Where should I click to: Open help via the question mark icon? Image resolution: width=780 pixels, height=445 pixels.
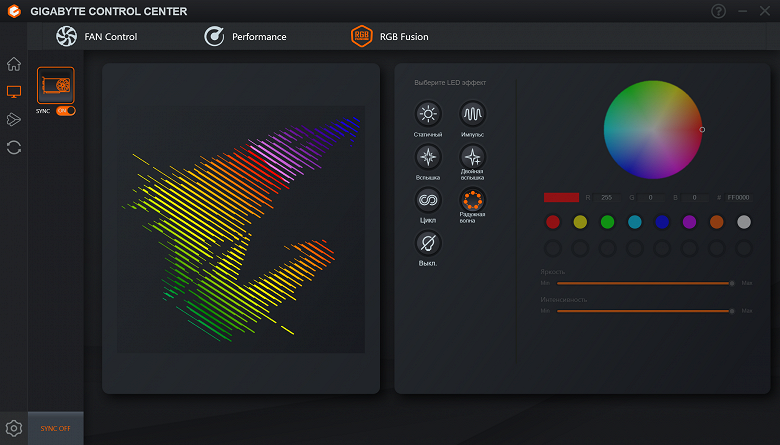point(718,11)
